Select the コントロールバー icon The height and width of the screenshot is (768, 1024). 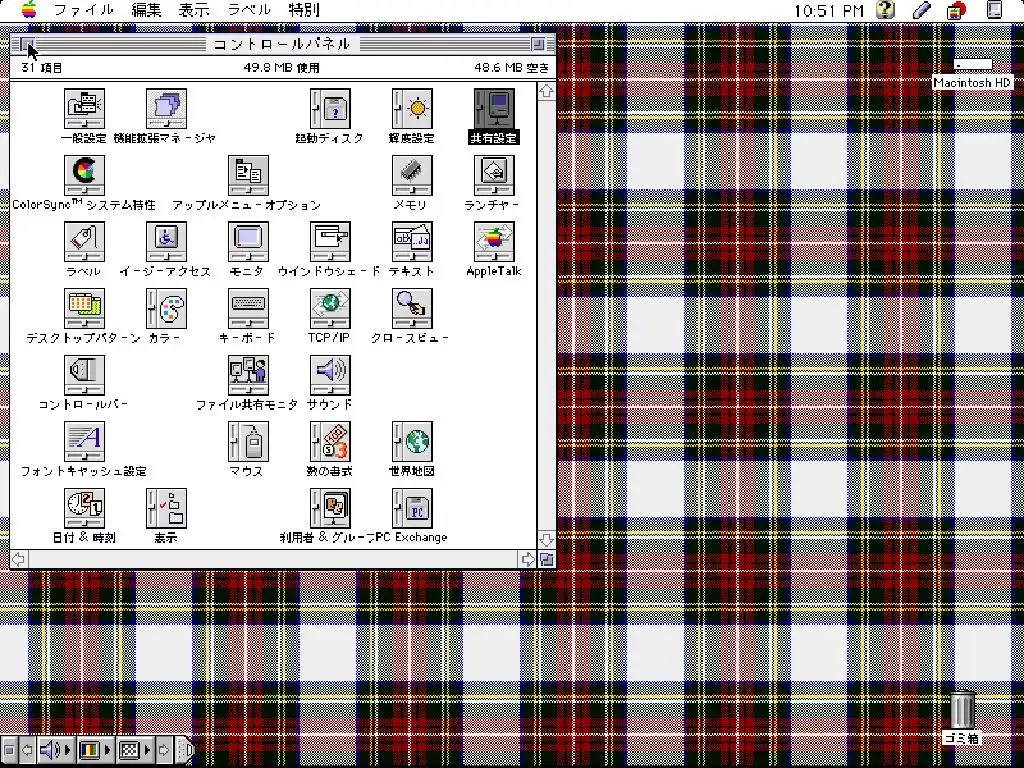click(x=84, y=376)
